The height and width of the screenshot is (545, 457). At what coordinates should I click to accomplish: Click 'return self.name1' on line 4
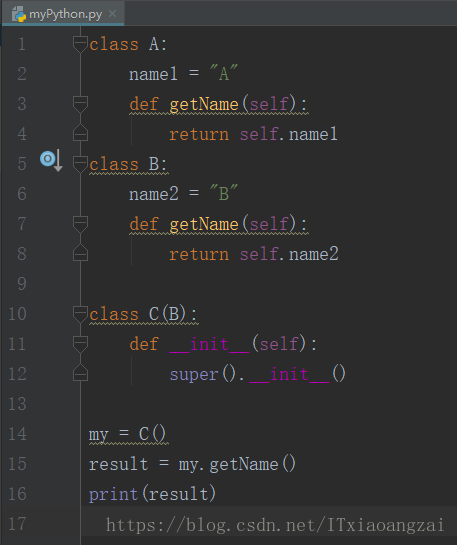click(253, 134)
